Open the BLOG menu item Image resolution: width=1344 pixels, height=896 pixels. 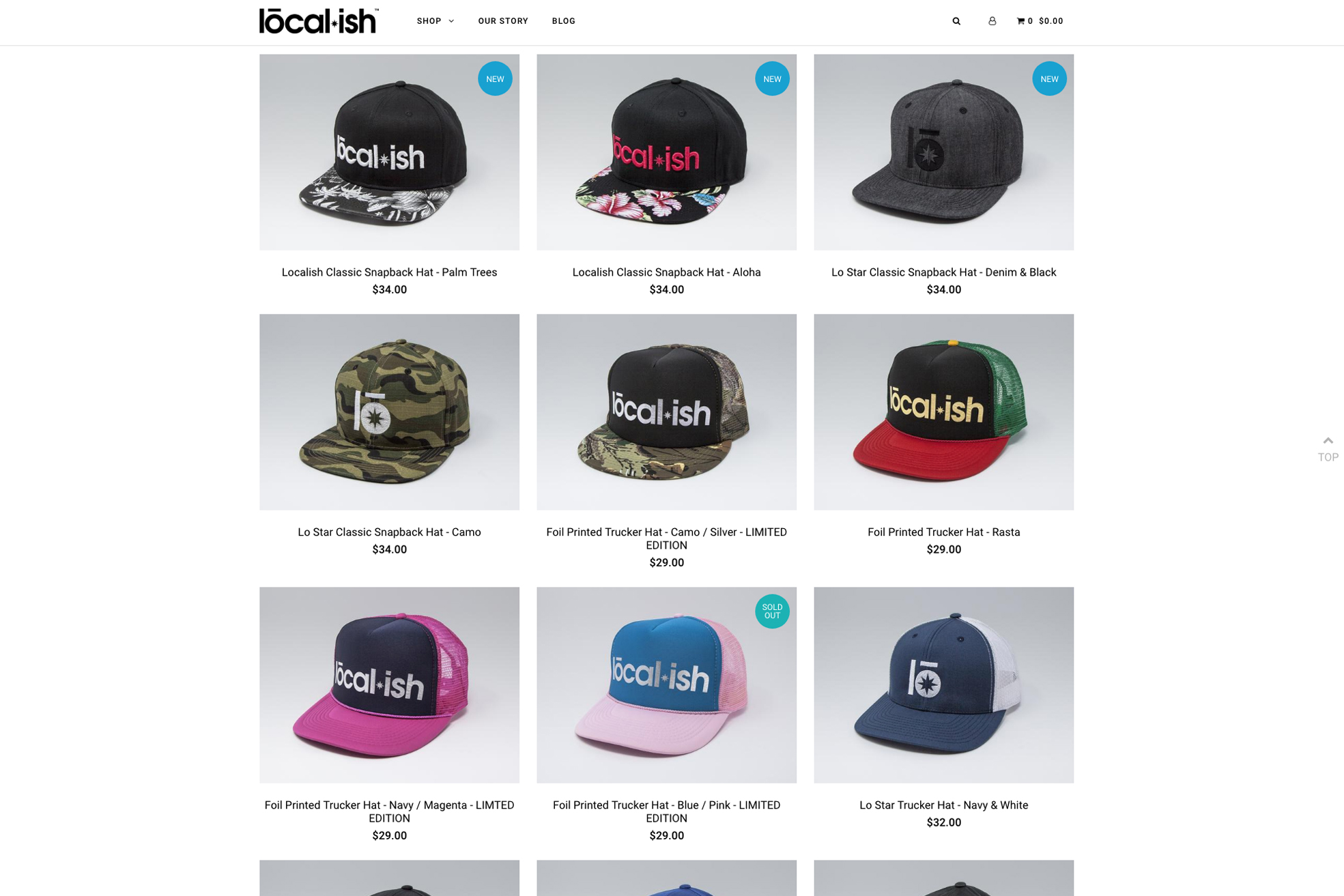pyautogui.click(x=564, y=21)
